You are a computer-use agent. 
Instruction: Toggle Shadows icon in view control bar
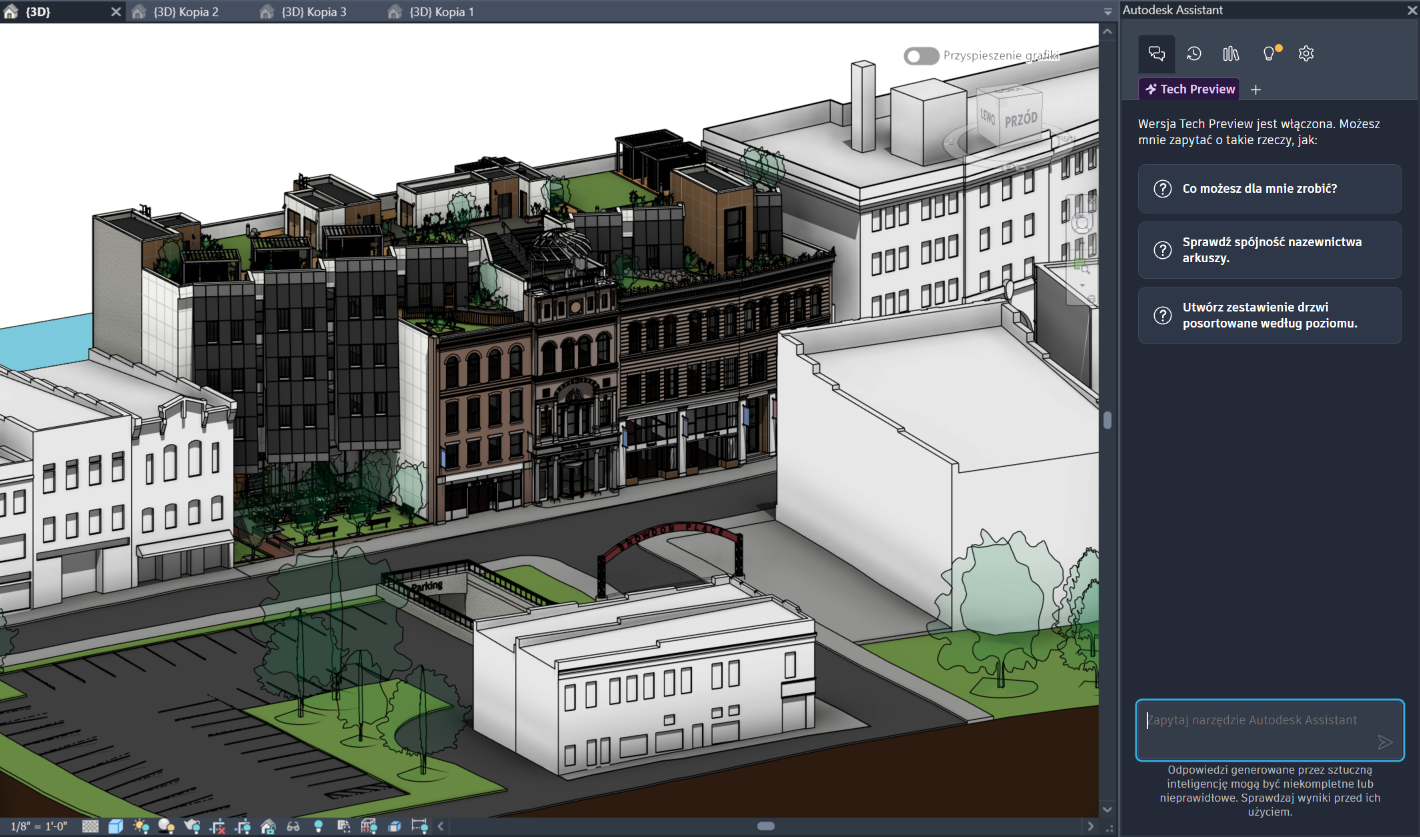point(166,826)
